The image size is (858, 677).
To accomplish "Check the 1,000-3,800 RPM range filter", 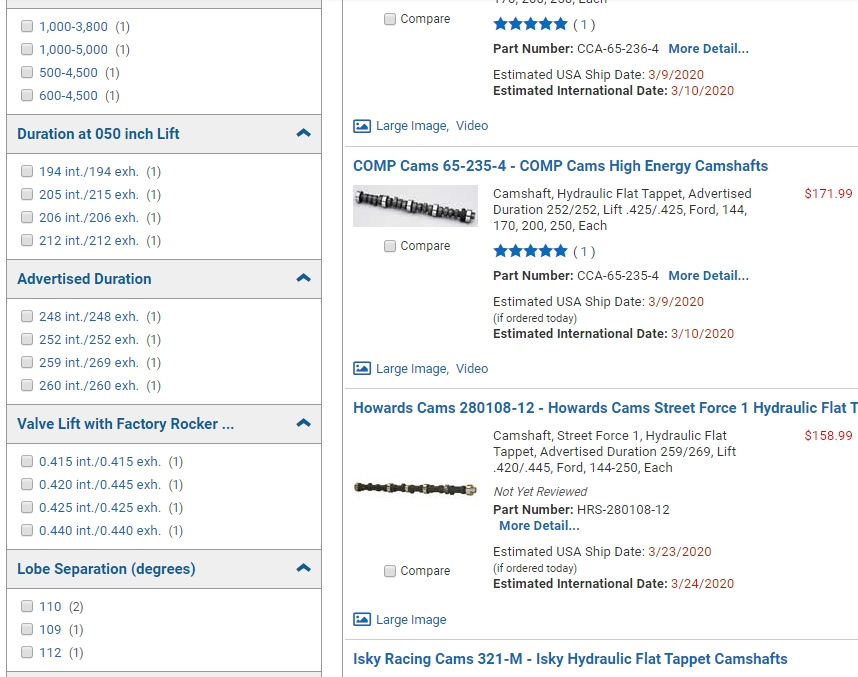I will (x=27, y=26).
